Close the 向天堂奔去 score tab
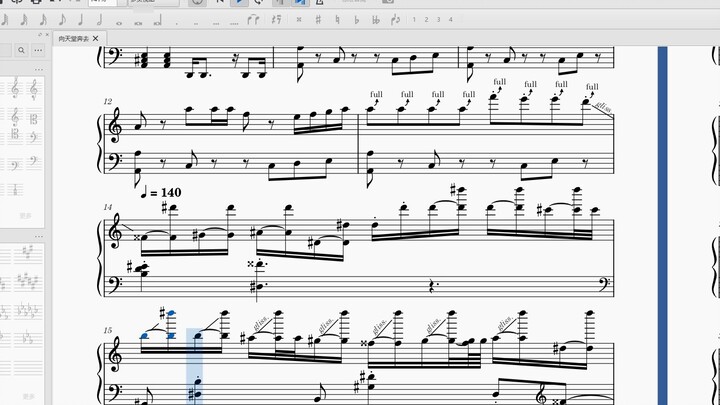This screenshot has width=720, height=405. [x=96, y=39]
